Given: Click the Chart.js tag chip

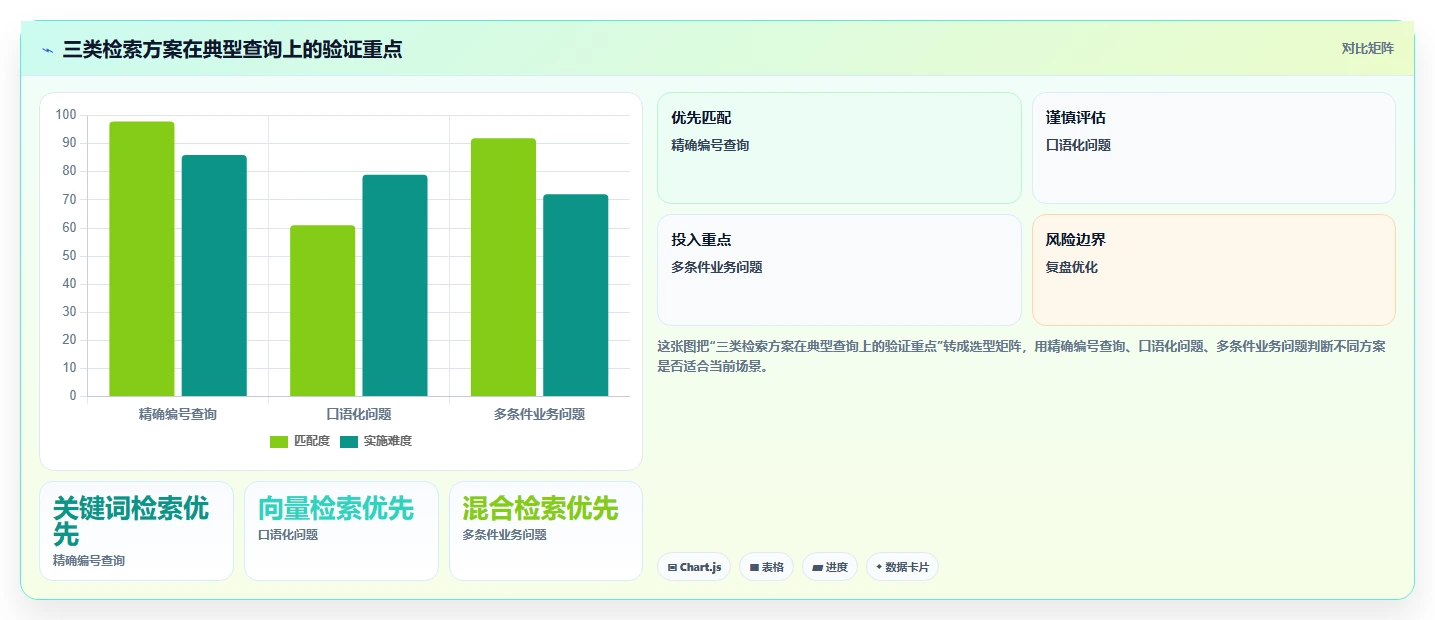Looking at the screenshot, I should (x=694, y=567).
